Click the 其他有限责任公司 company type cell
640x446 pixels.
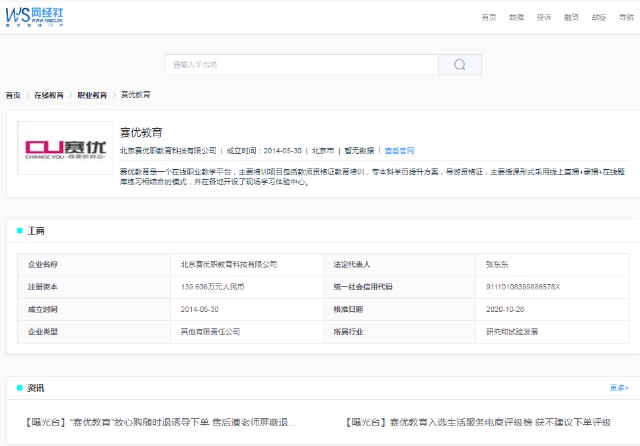pos(247,332)
